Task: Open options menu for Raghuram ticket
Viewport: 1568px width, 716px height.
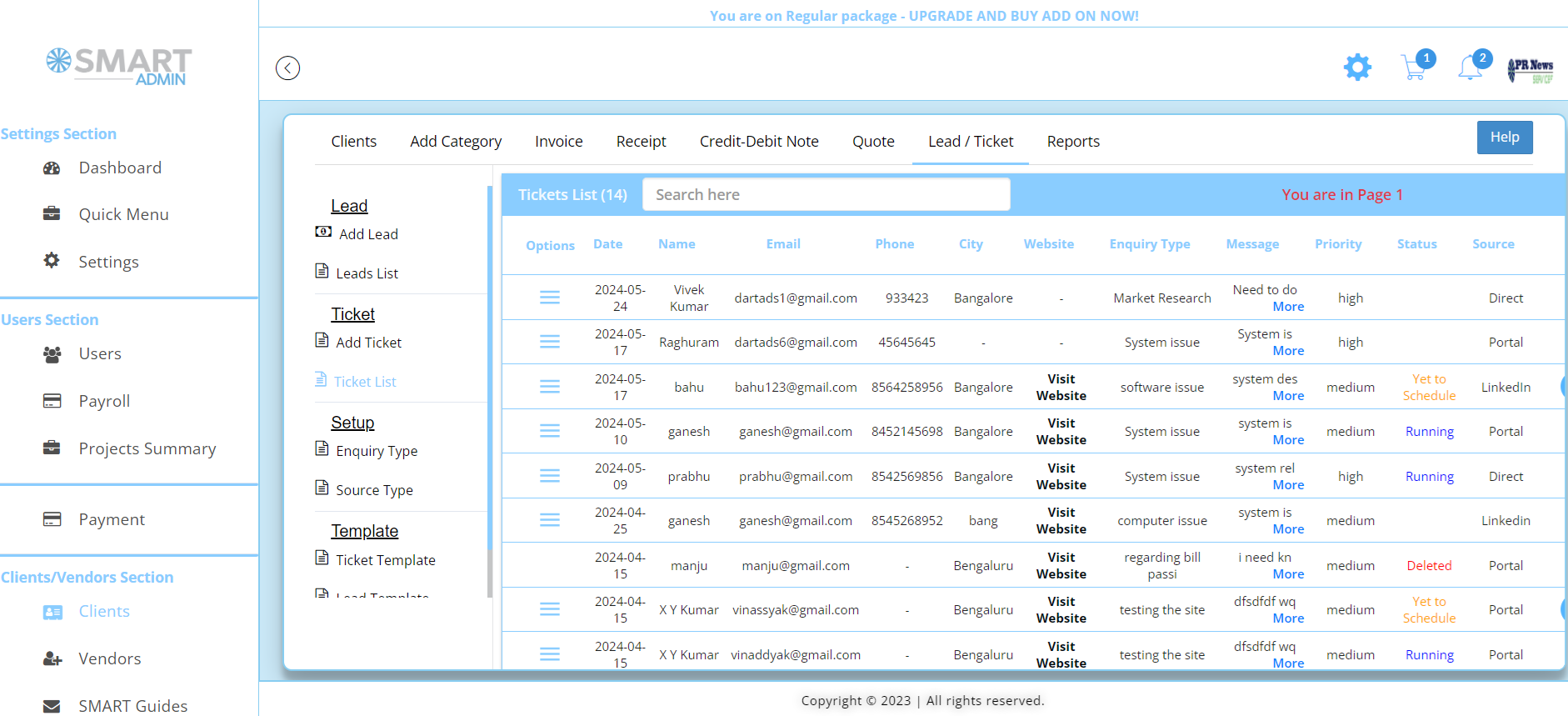Action: [x=550, y=342]
